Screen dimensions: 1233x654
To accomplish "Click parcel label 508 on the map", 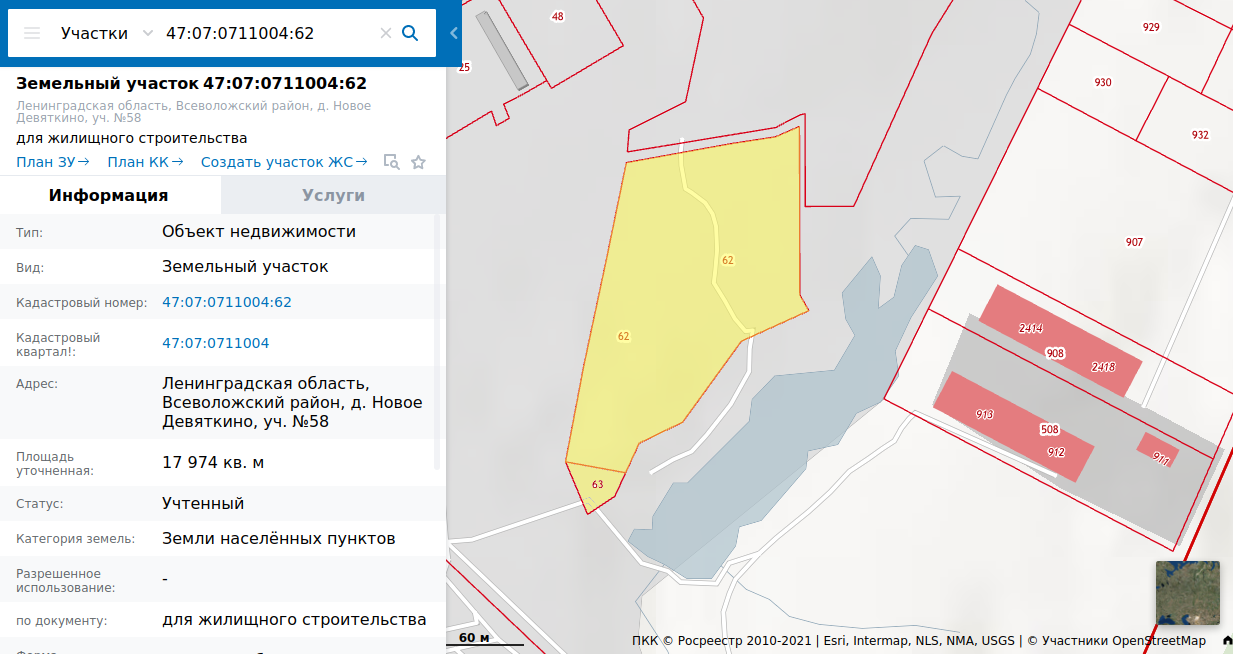I will point(1049,430).
